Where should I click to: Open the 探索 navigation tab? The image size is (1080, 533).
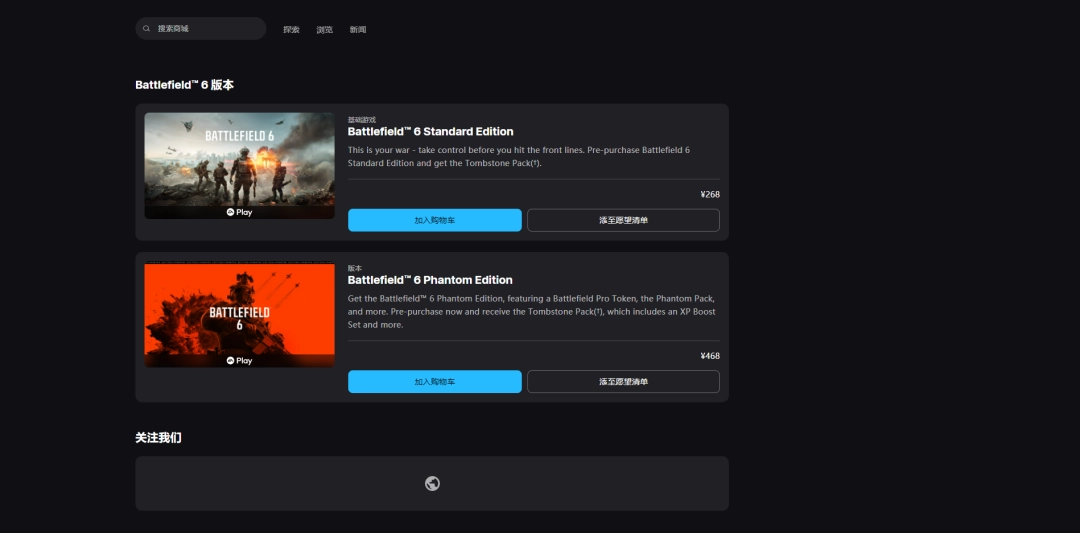(291, 30)
